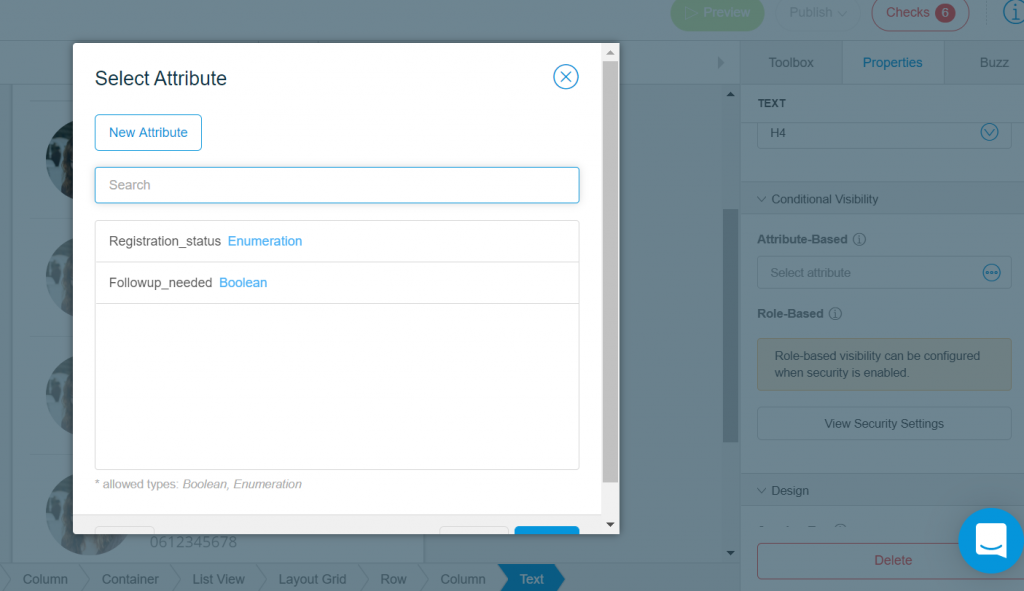This screenshot has width=1024, height=591.
Task: Click the Select attribute field
Action: click(884, 272)
